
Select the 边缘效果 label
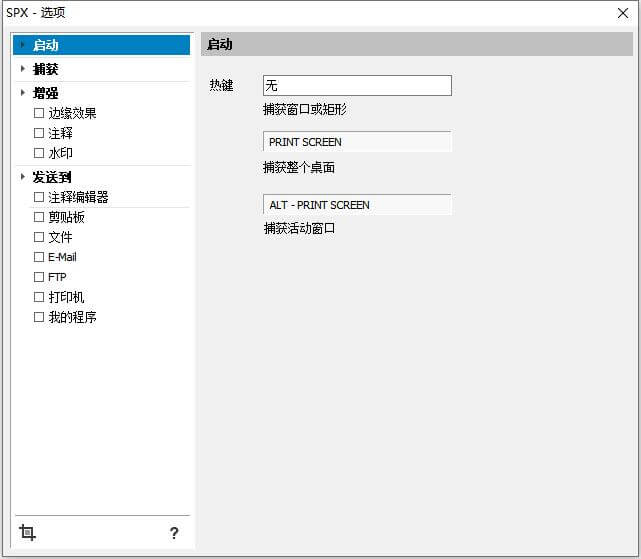pyautogui.click(x=72, y=113)
